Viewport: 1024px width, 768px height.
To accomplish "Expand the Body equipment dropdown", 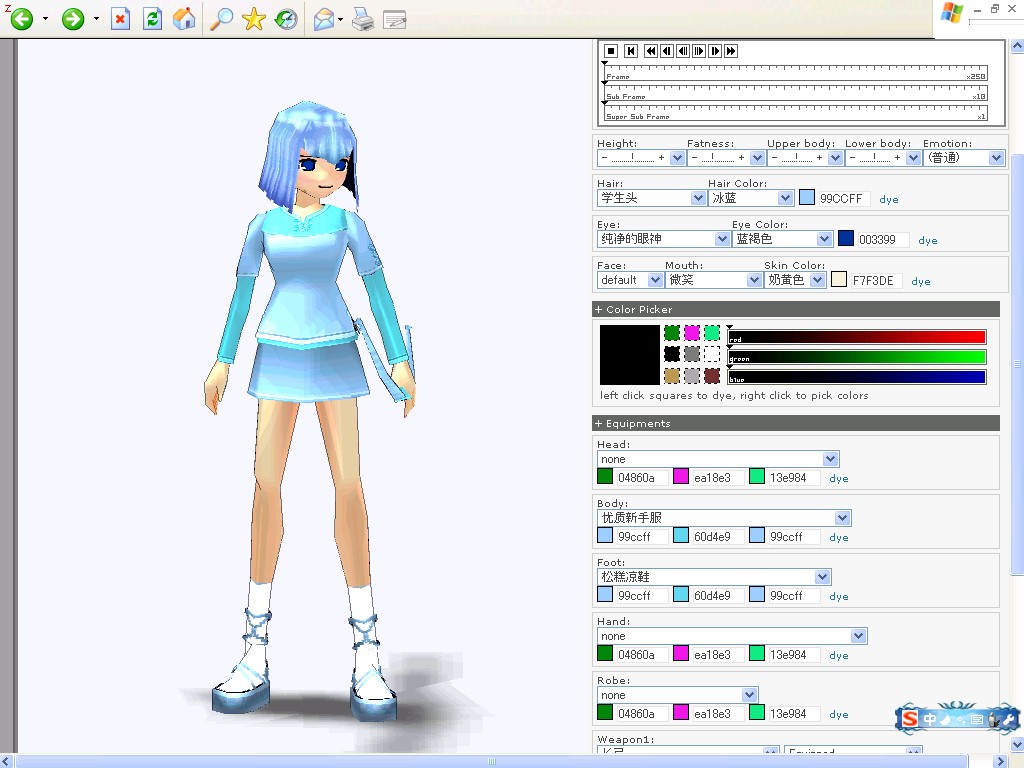I will click(724, 518).
